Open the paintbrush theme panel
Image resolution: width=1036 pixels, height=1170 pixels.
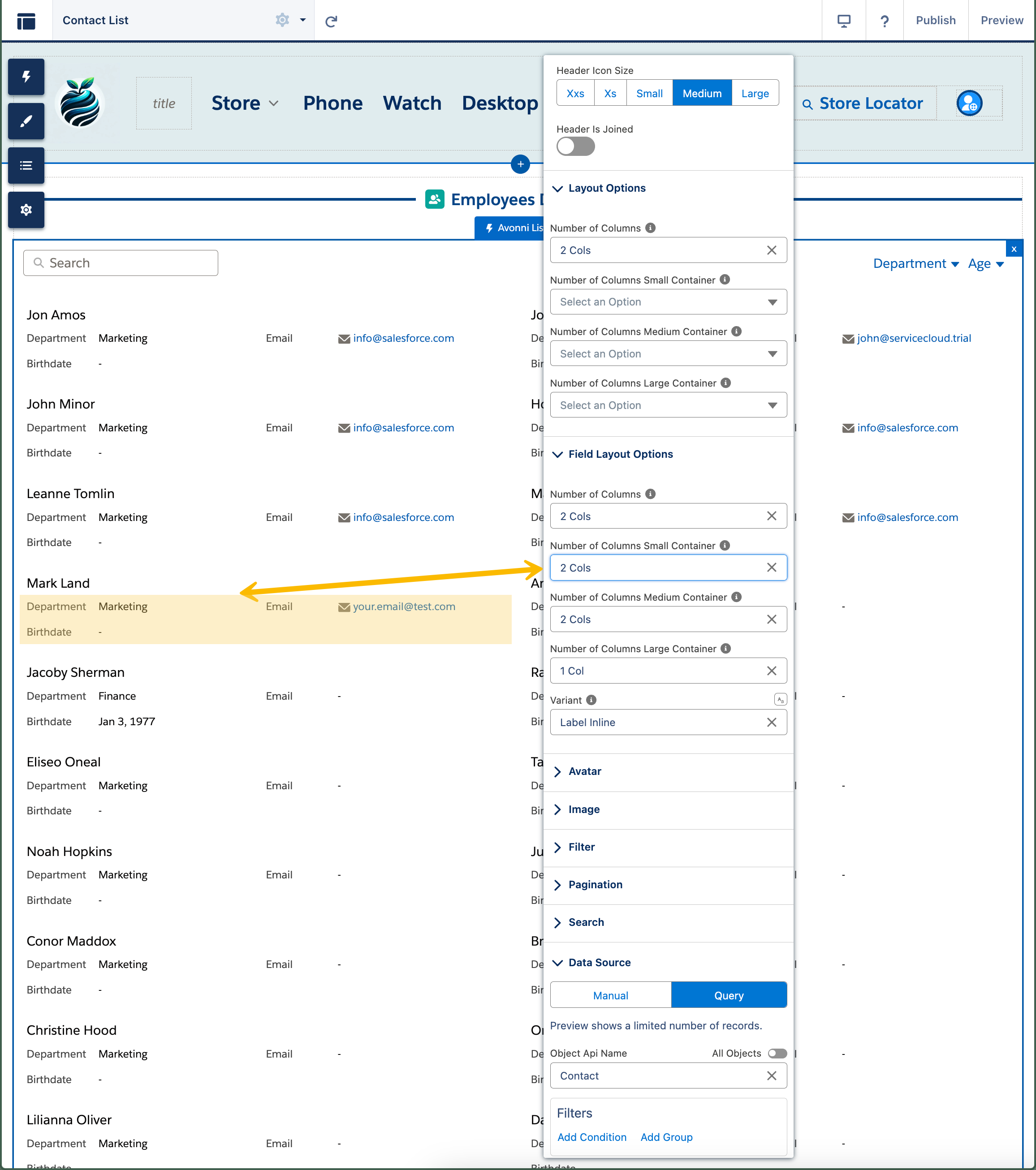(x=26, y=121)
